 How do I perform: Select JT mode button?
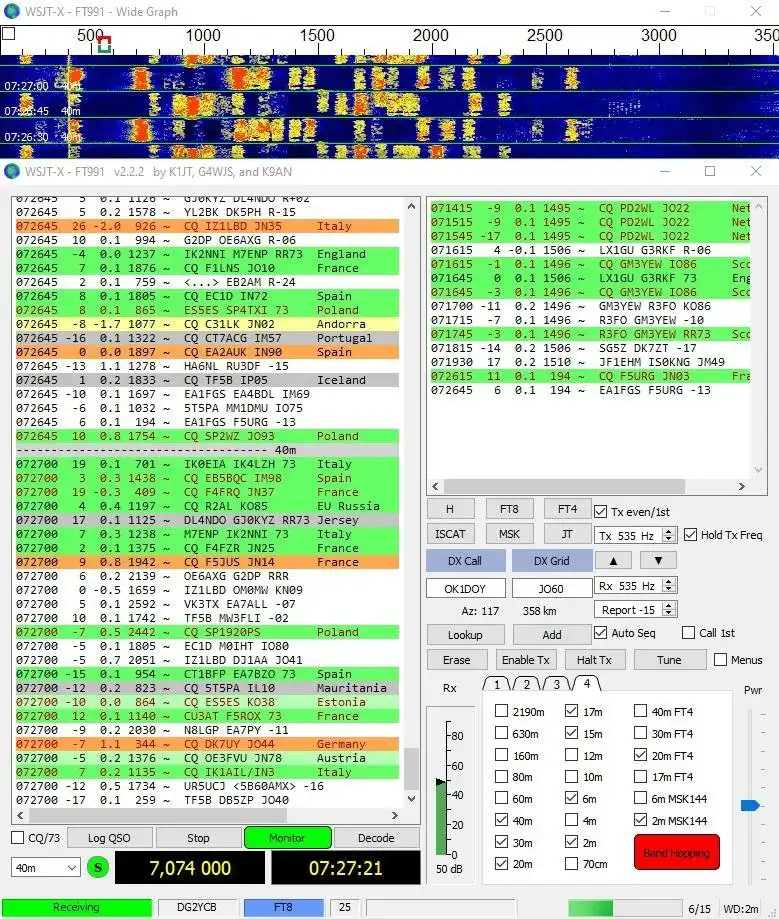pos(567,534)
